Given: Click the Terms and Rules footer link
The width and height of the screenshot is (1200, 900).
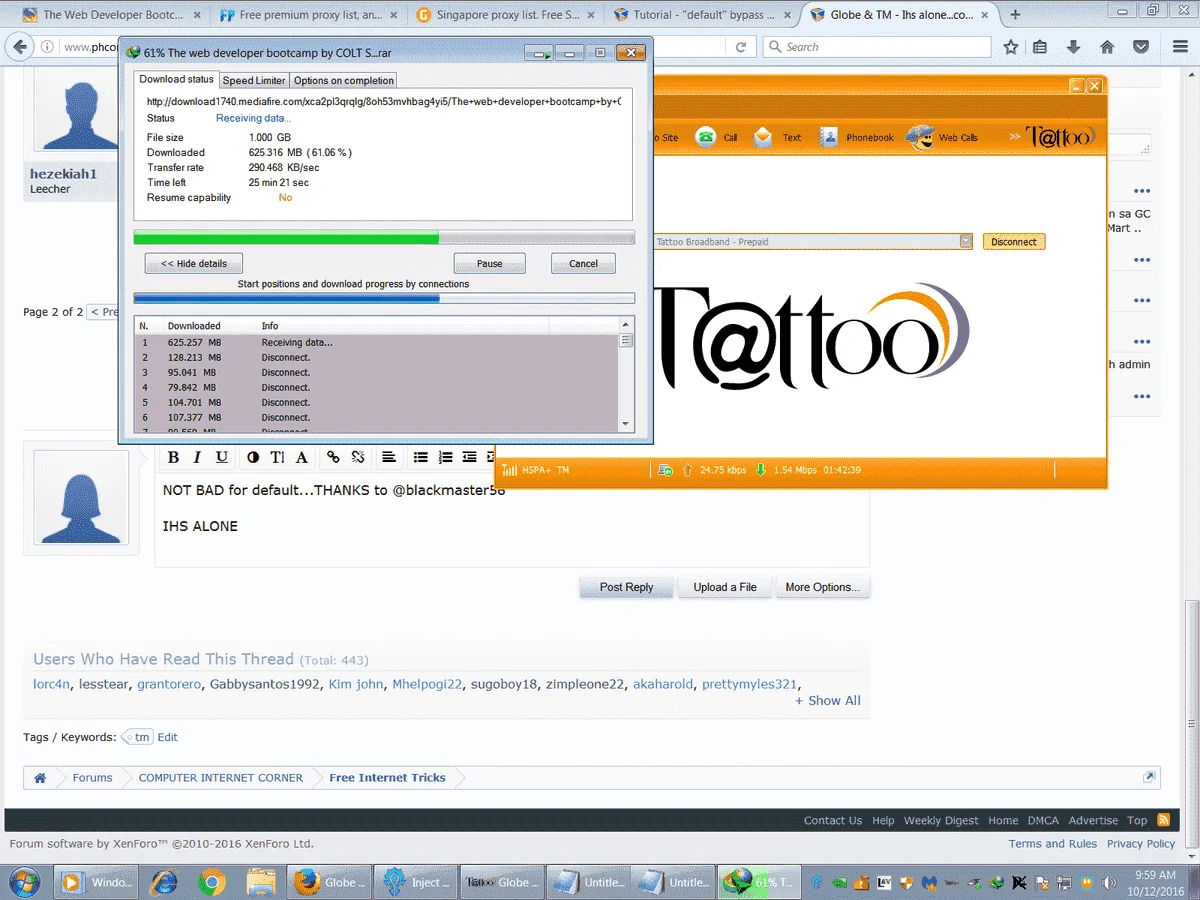Looking at the screenshot, I should [x=1053, y=844].
